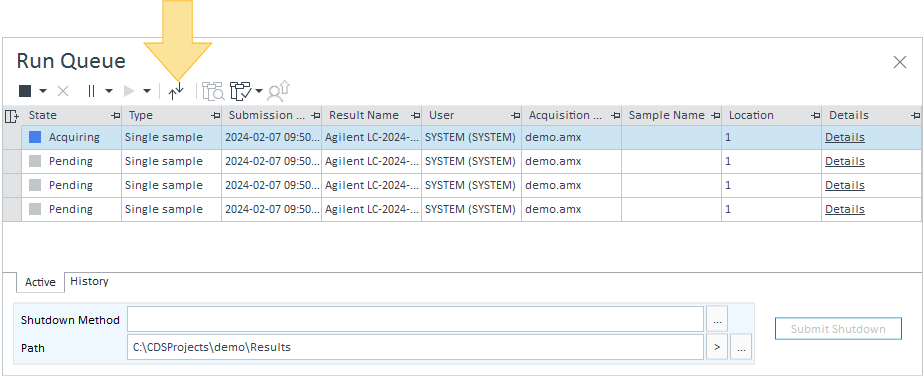Click the reorder queue up-down arrows icon

pyautogui.click(x=176, y=91)
